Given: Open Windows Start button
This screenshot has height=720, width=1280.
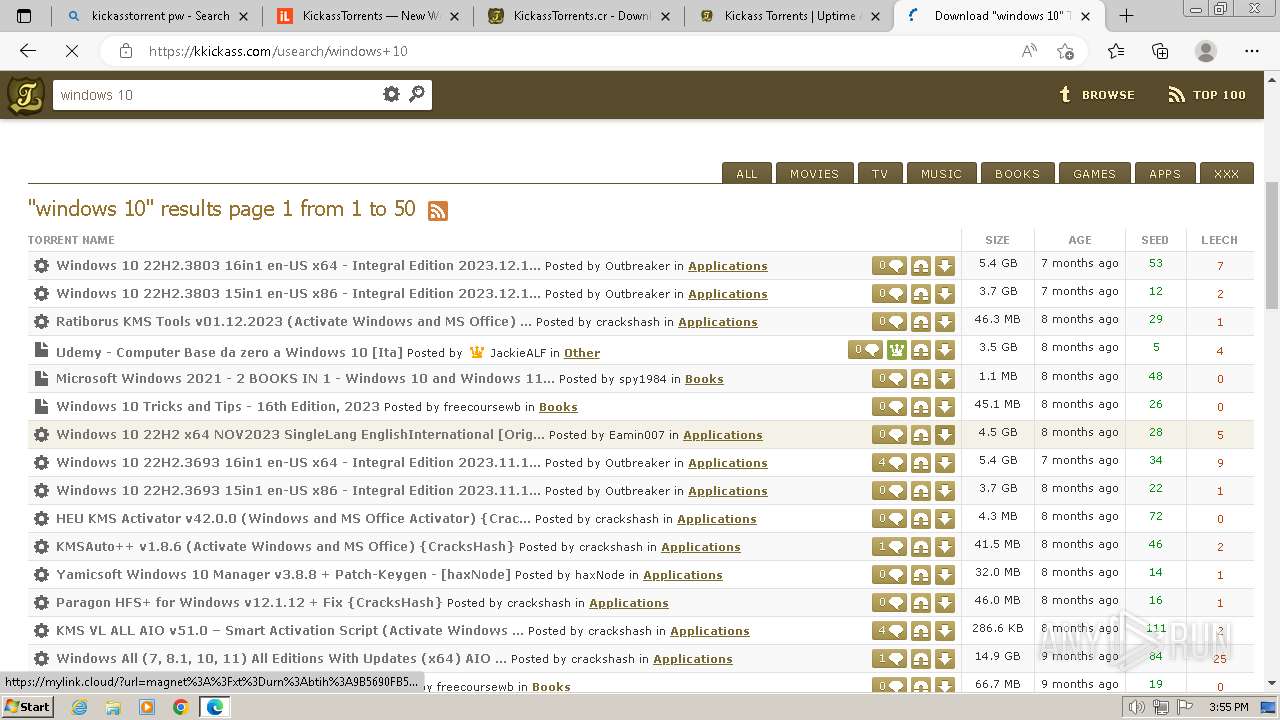Looking at the screenshot, I should (28, 706).
